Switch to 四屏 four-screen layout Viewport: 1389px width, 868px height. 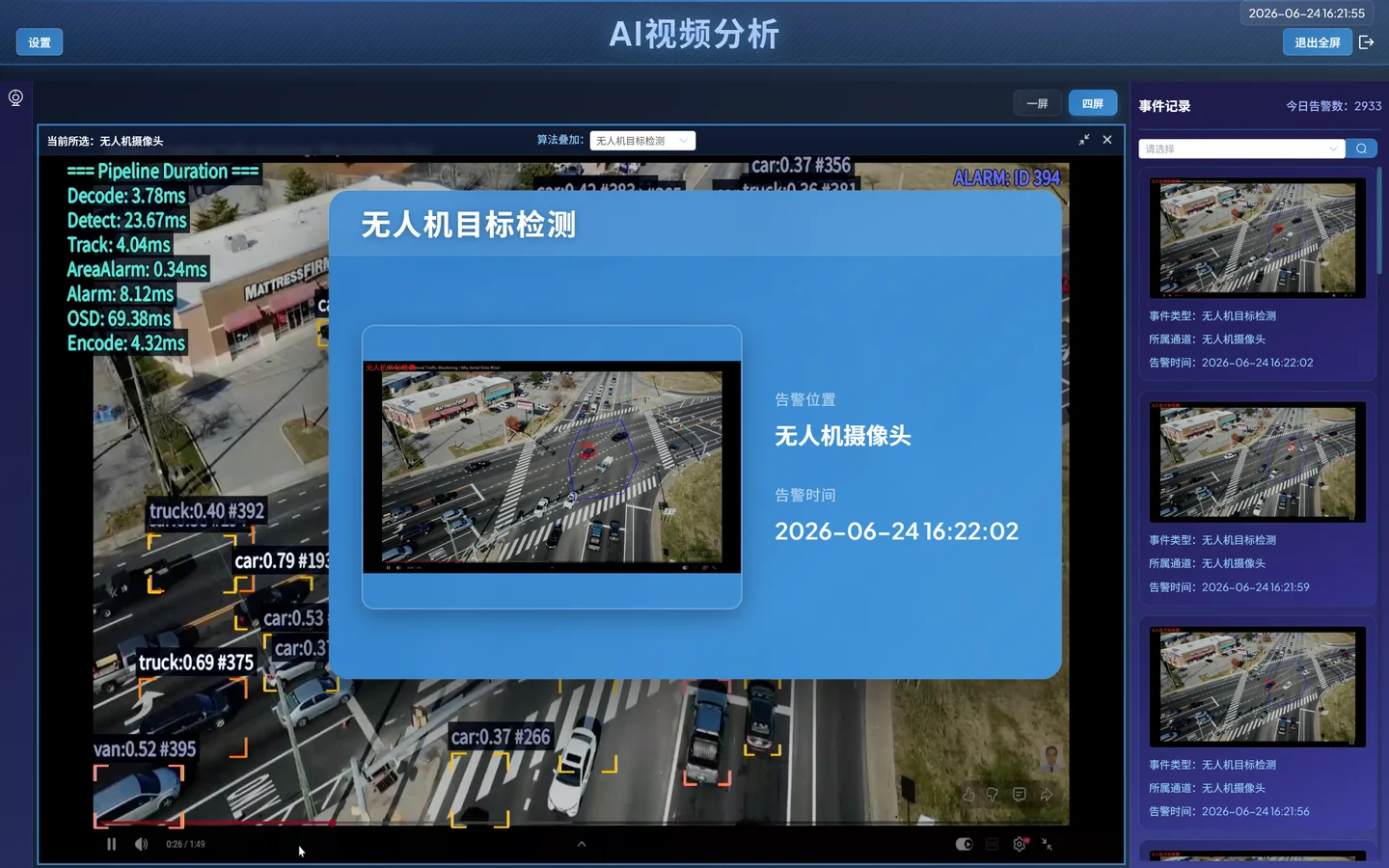pos(1093,103)
